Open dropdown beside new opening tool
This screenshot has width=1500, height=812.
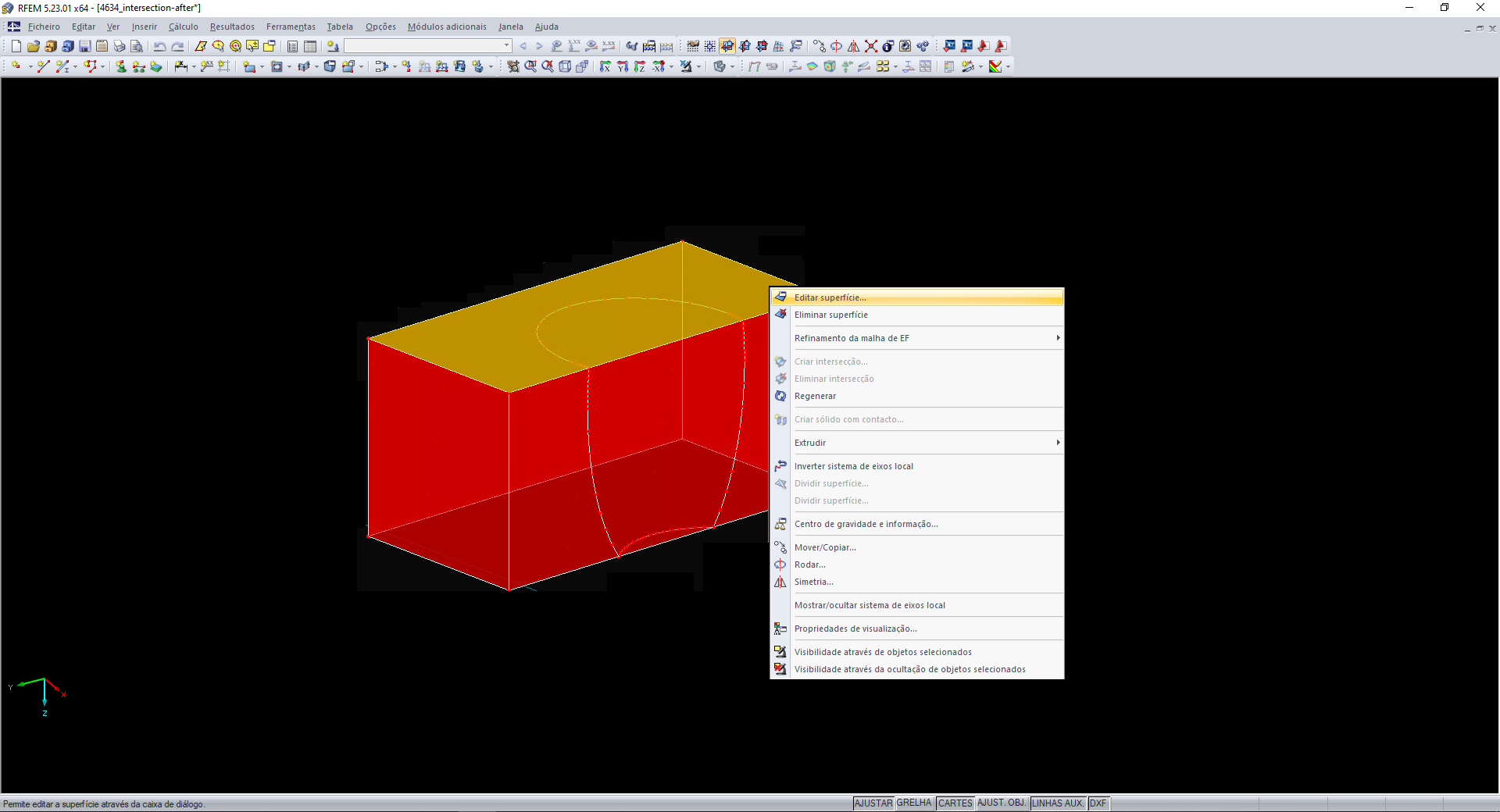(x=289, y=67)
